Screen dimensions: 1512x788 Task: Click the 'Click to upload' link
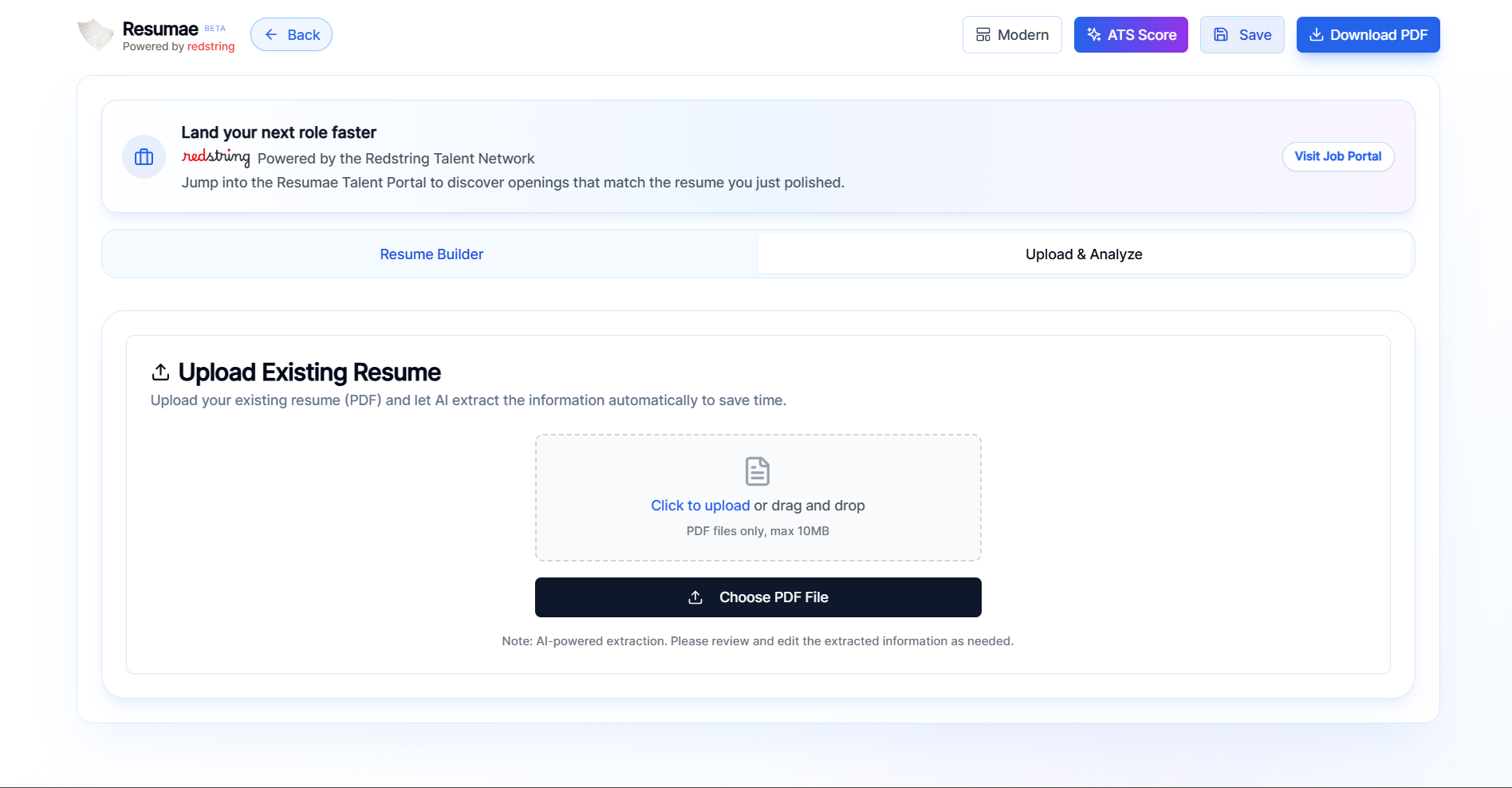tap(699, 505)
